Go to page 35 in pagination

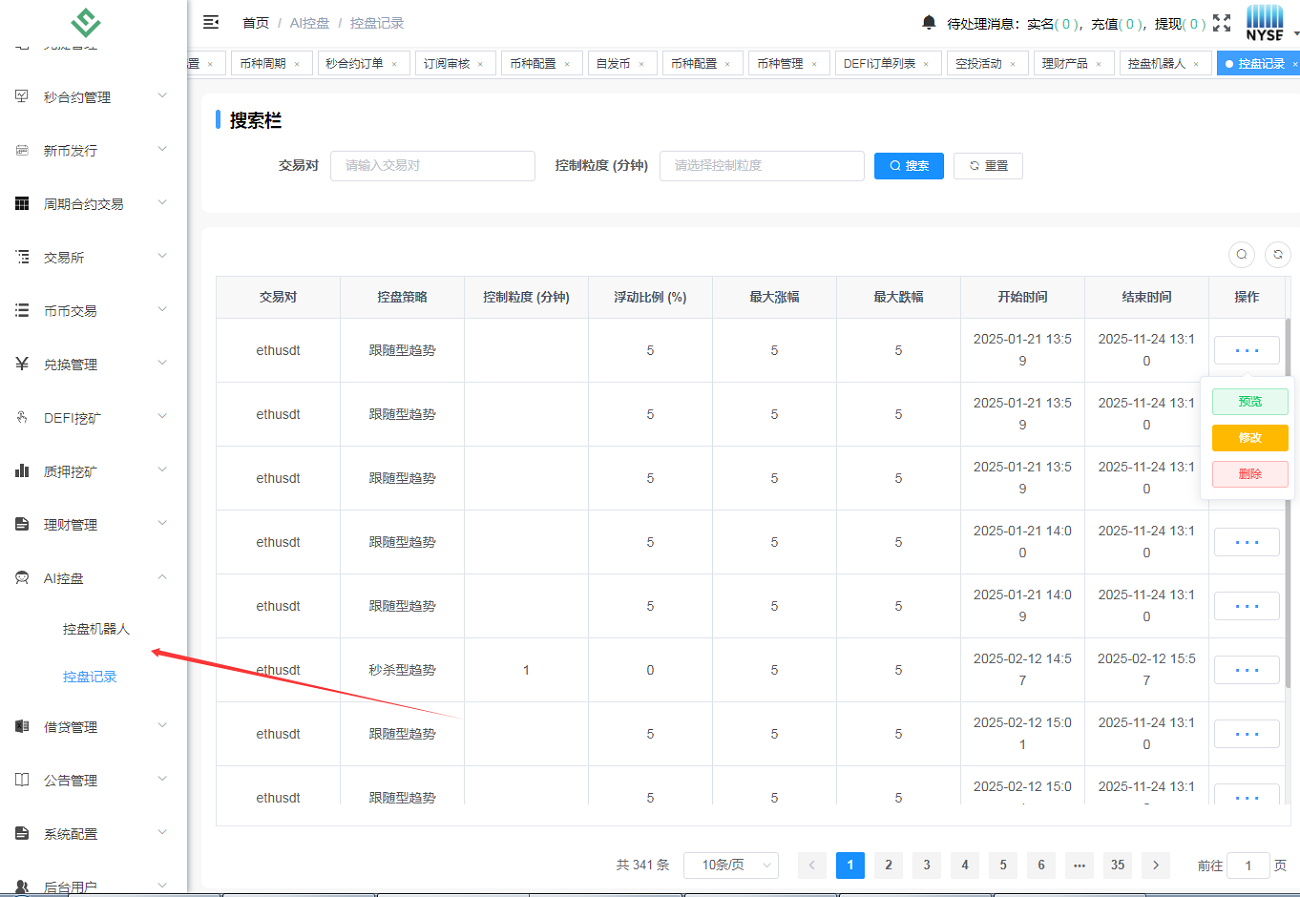pos(1117,865)
